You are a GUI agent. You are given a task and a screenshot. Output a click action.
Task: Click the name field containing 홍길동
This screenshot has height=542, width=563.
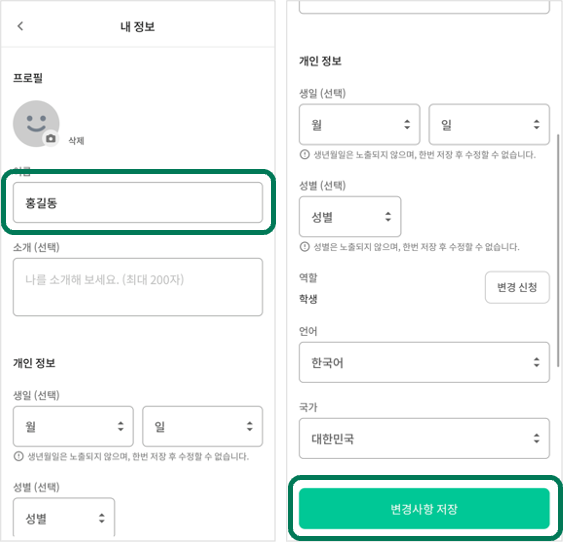click(138, 202)
